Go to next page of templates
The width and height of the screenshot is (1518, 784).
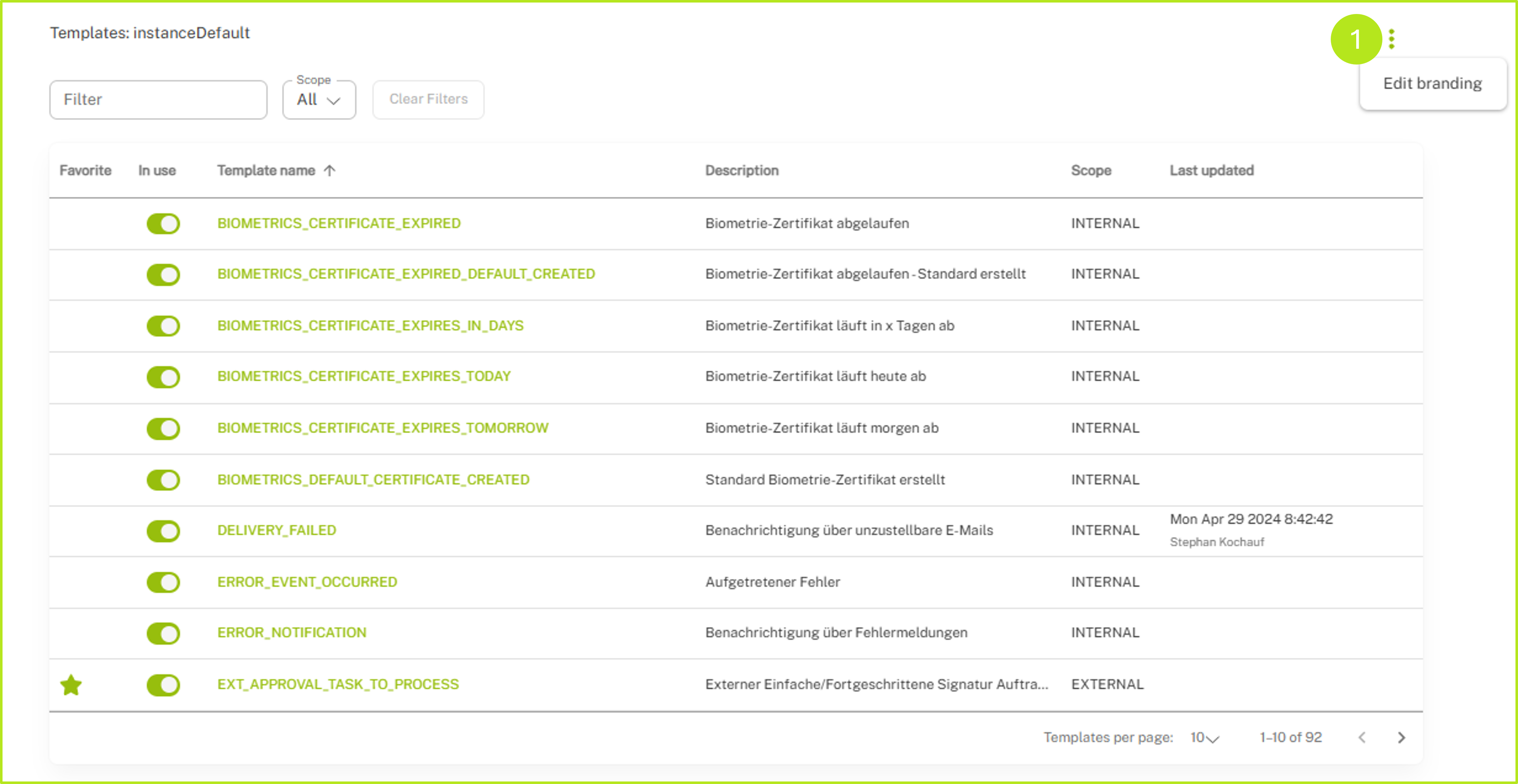(x=1401, y=737)
